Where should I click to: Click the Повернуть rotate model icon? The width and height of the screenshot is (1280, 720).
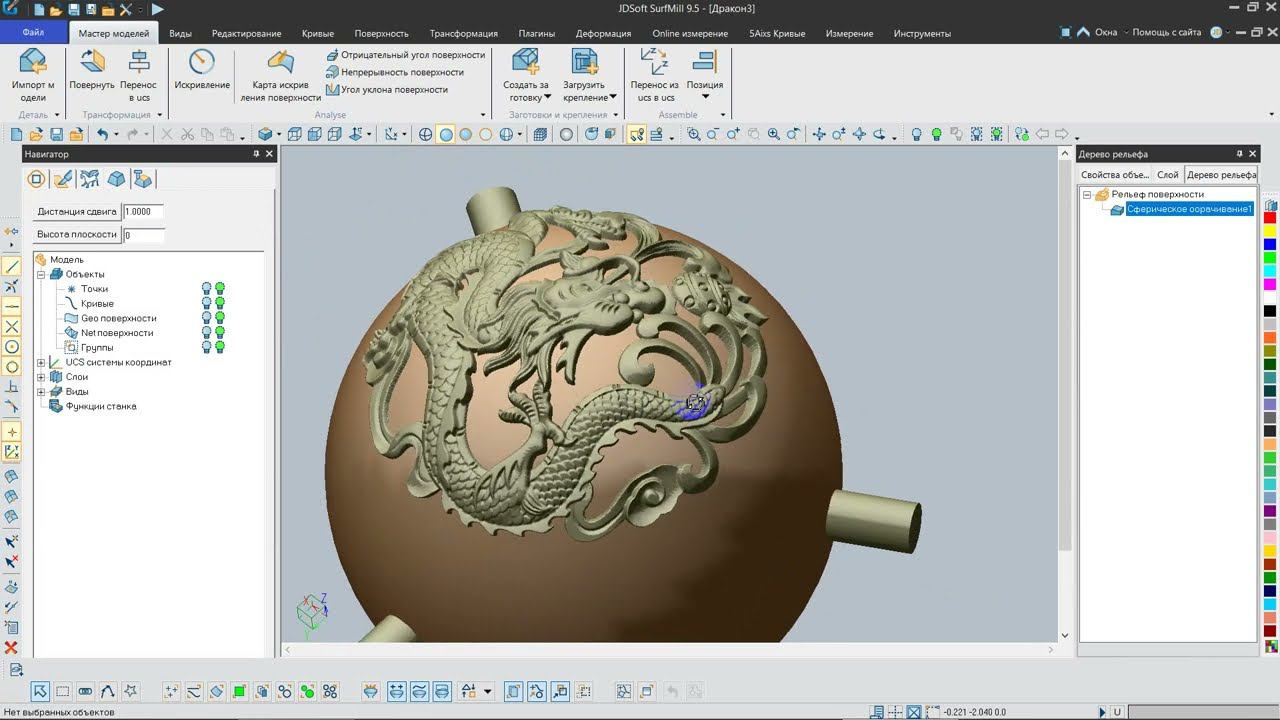pyautogui.click(x=92, y=63)
